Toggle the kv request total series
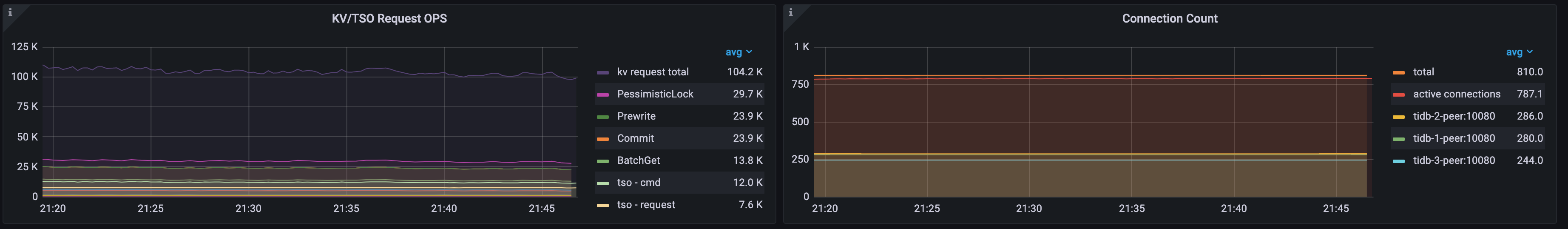 (x=653, y=72)
